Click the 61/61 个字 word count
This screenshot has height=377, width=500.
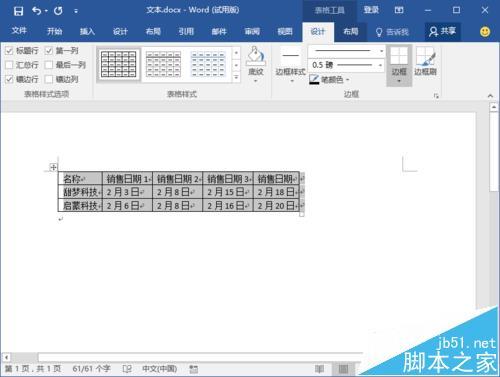91,369
